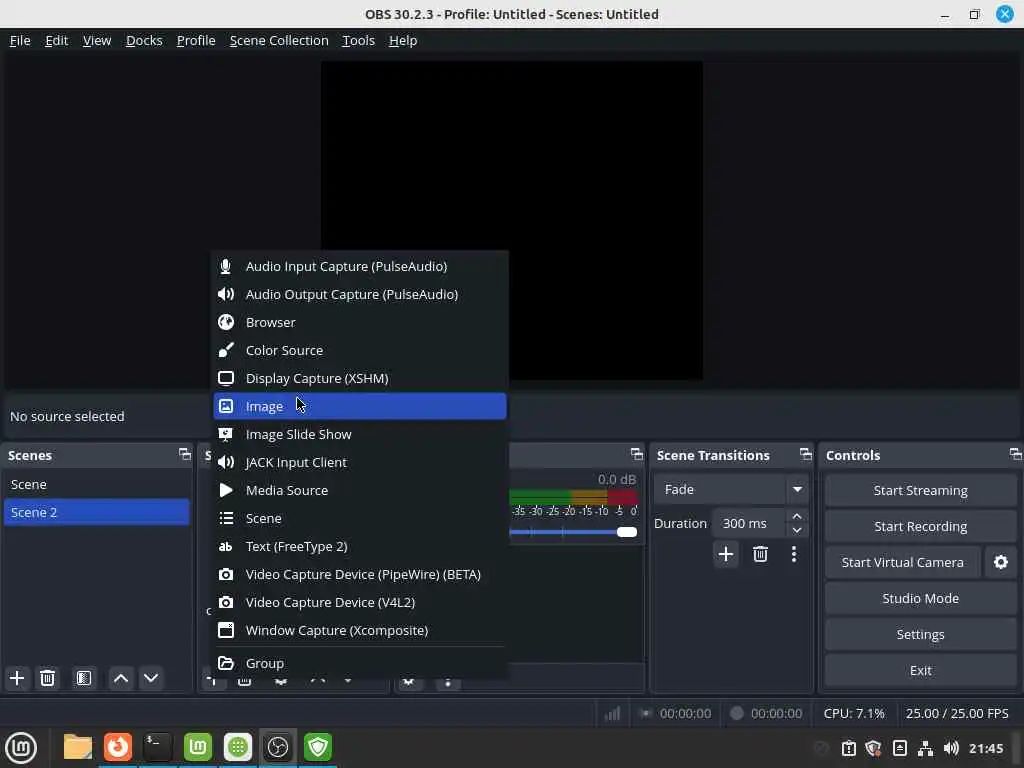The width and height of the screenshot is (1024, 768).
Task: Add a Scene as source
Action: [x=360, y=519]
